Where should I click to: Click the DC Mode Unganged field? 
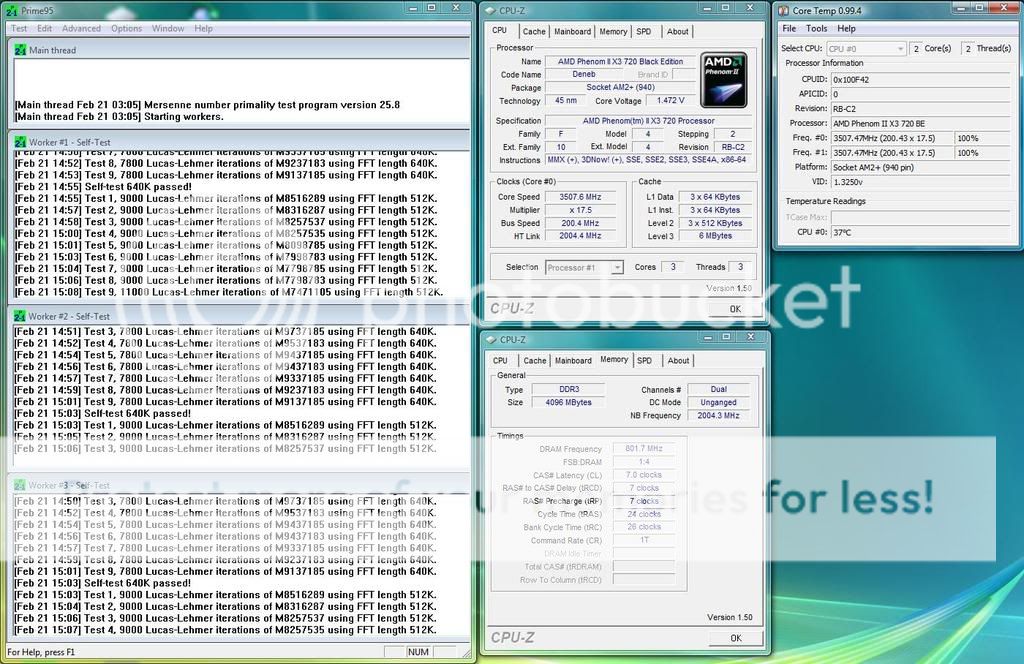(718, 403)
